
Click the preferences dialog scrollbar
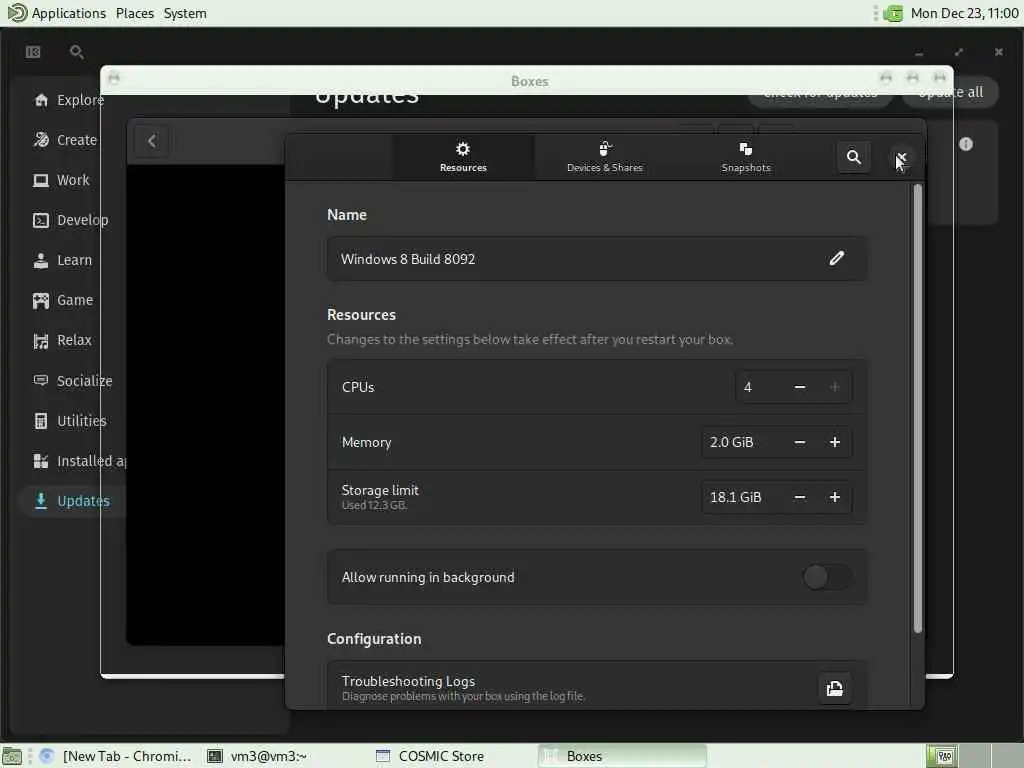point(918,408)
